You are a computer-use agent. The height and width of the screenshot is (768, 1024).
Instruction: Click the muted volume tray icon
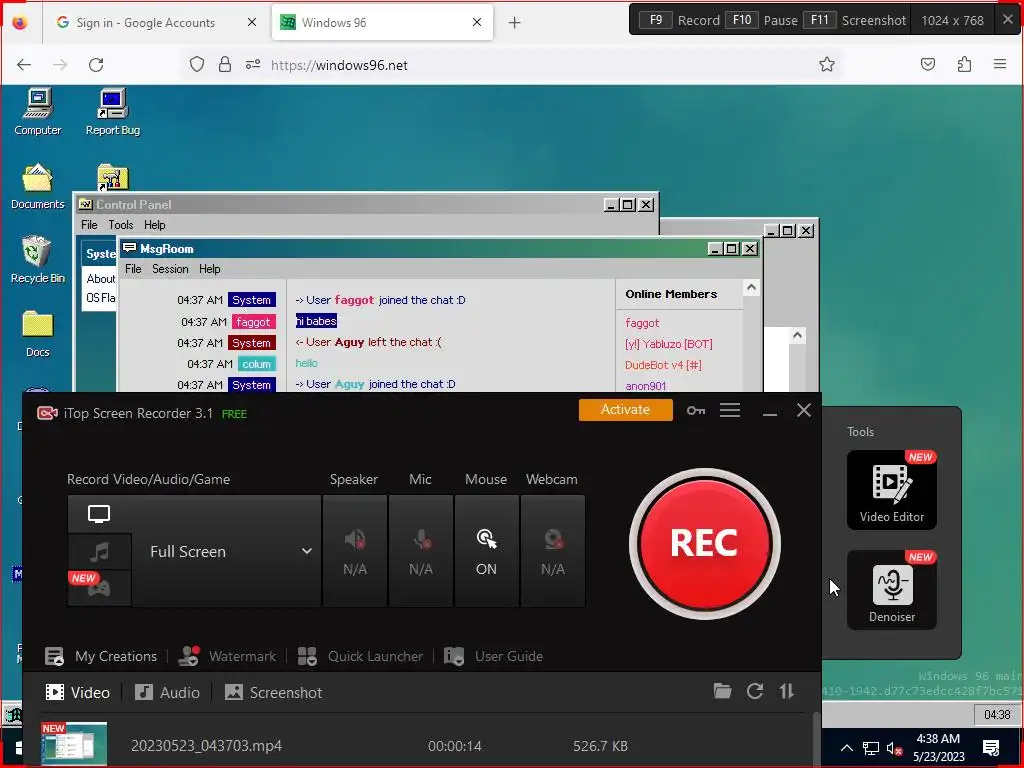(895, 748)
